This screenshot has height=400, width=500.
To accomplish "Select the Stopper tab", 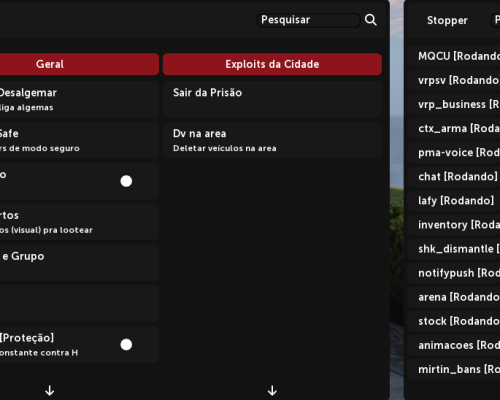I will coord(447,20).
